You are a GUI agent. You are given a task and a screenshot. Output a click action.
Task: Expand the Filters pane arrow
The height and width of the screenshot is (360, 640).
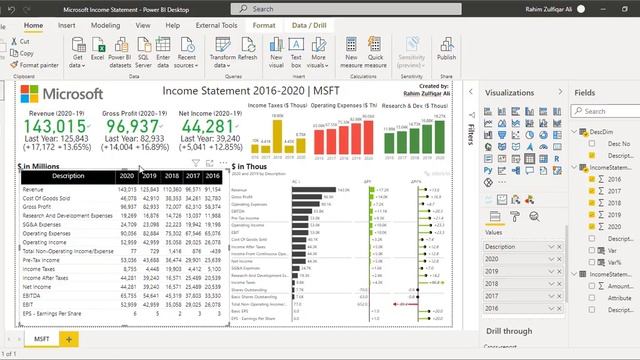[x=471, y=92]
